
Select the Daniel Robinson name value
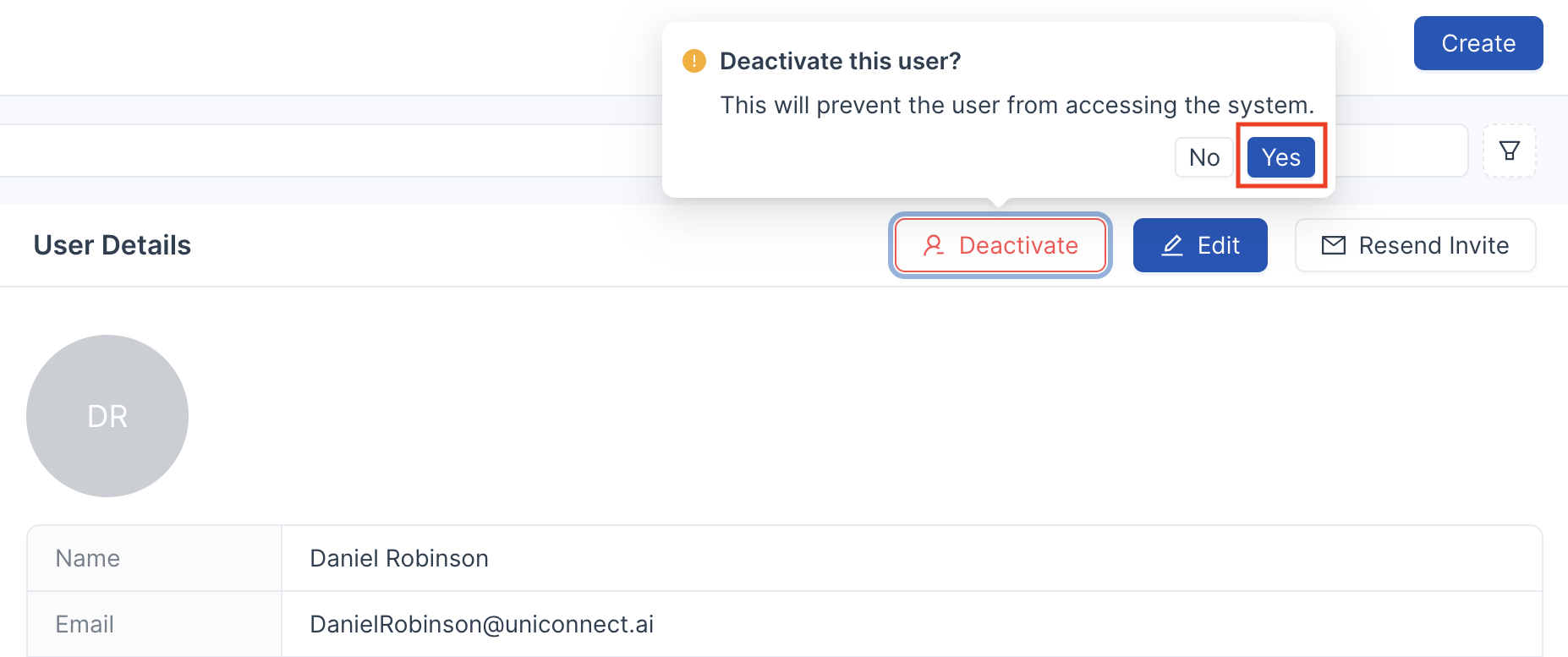point(399,558)
